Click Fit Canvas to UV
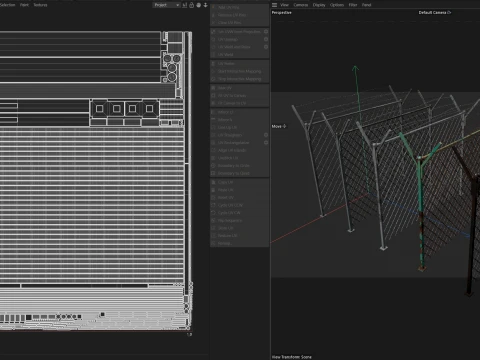Screen dimensions: 480x360 coord(240,103)
